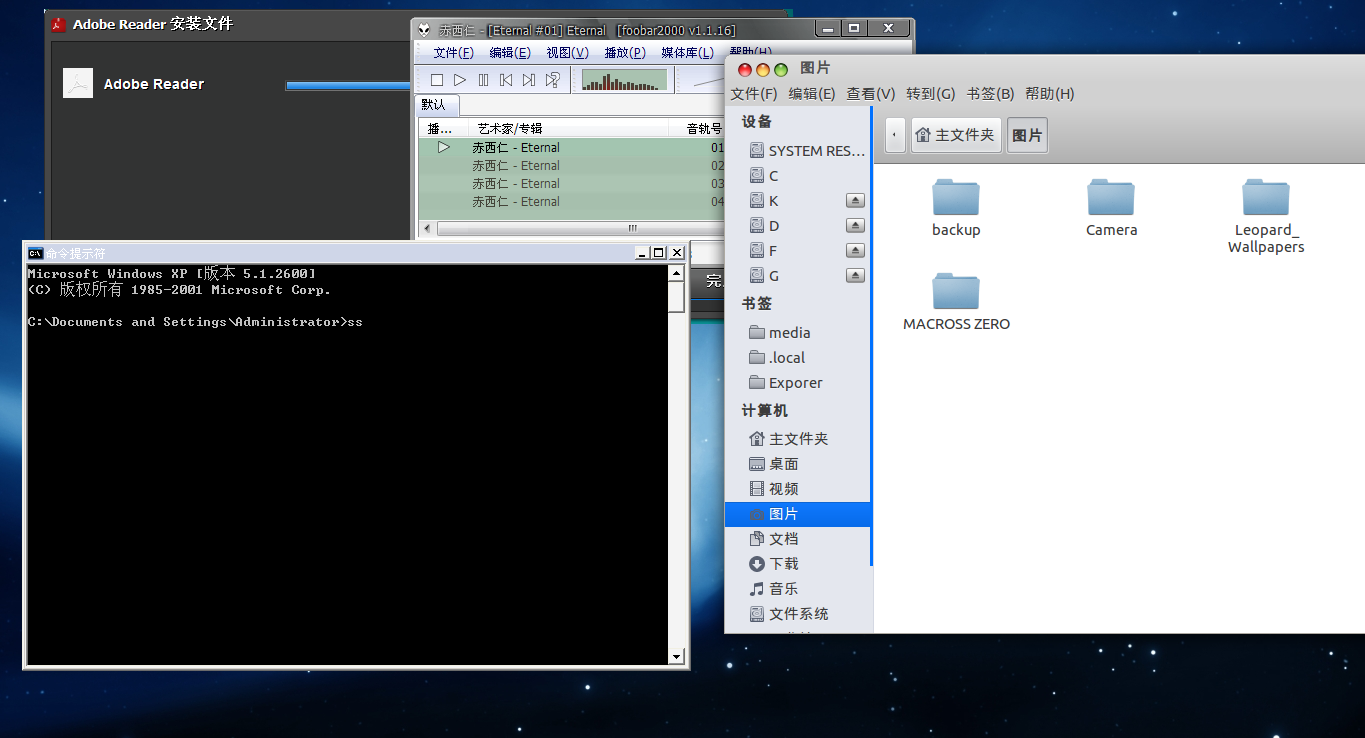Select the backup folder

coord(956,208)
